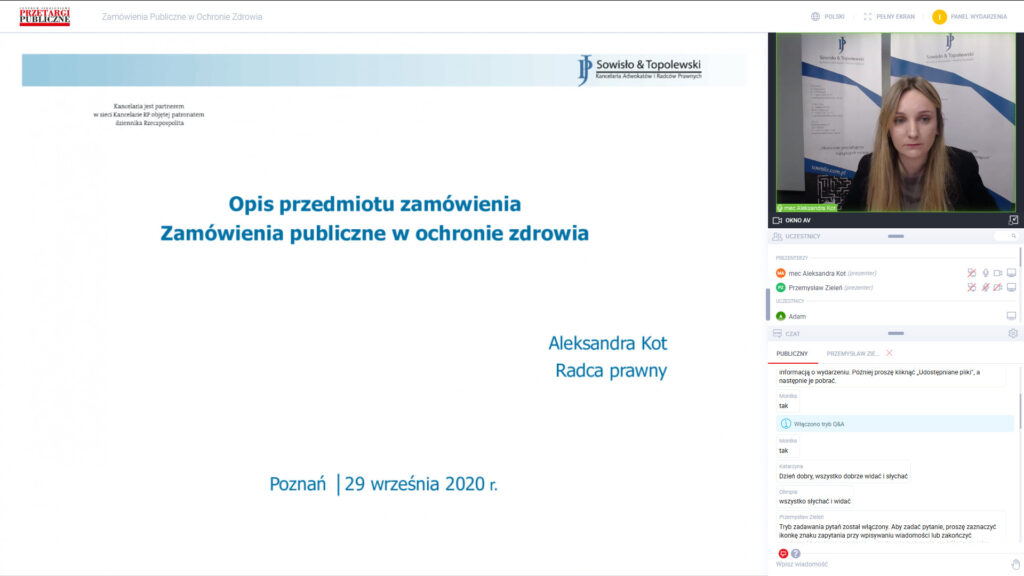
Task: Open chat settings gear icon
Action: point(1012,334)
